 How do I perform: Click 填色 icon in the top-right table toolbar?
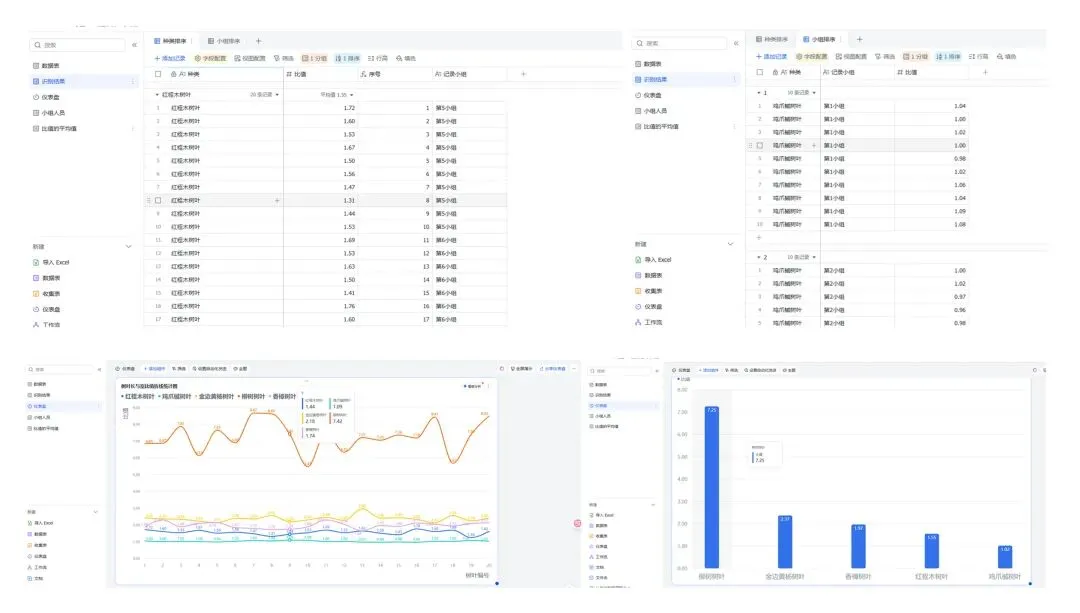1006,56
